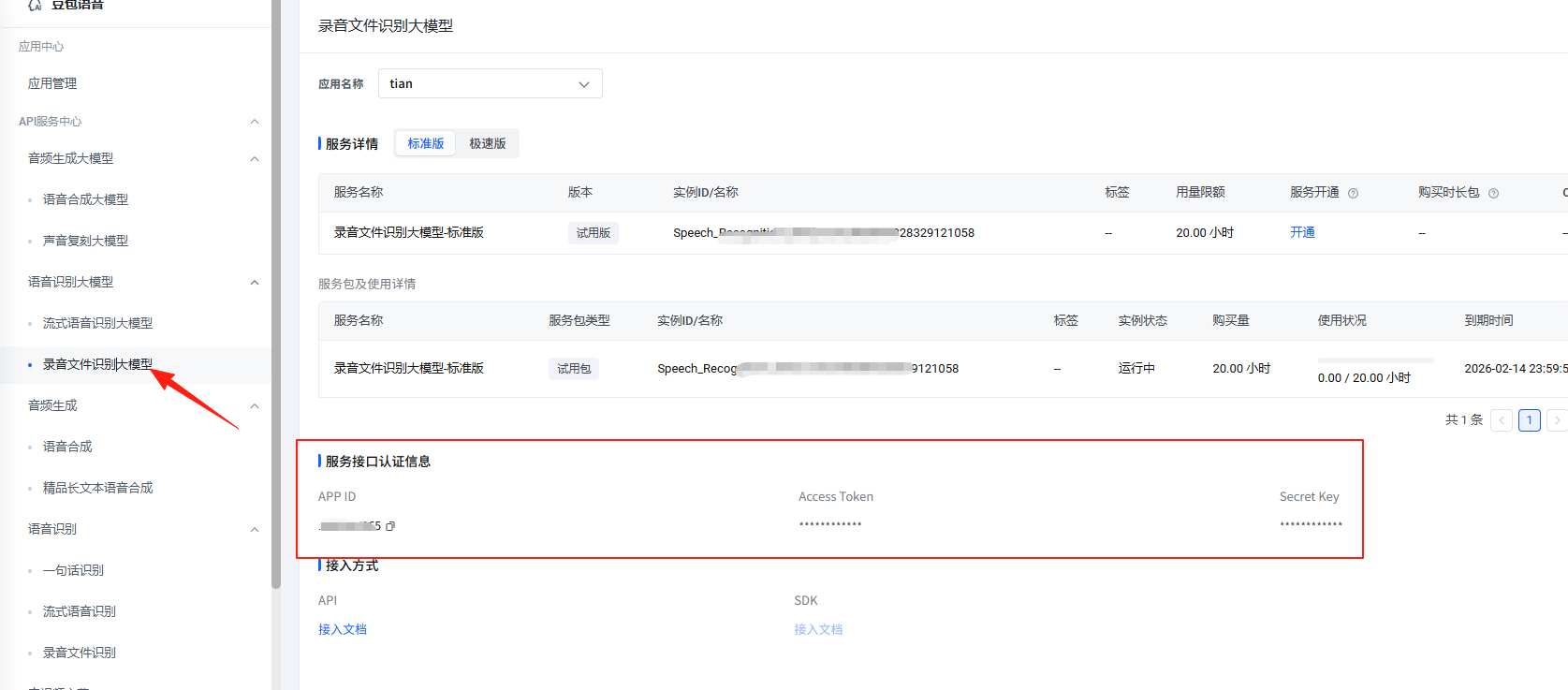Open the 应用名称 tian dropdown
This screenshot has width=1568, height=690.
click(x=491, y=83)
